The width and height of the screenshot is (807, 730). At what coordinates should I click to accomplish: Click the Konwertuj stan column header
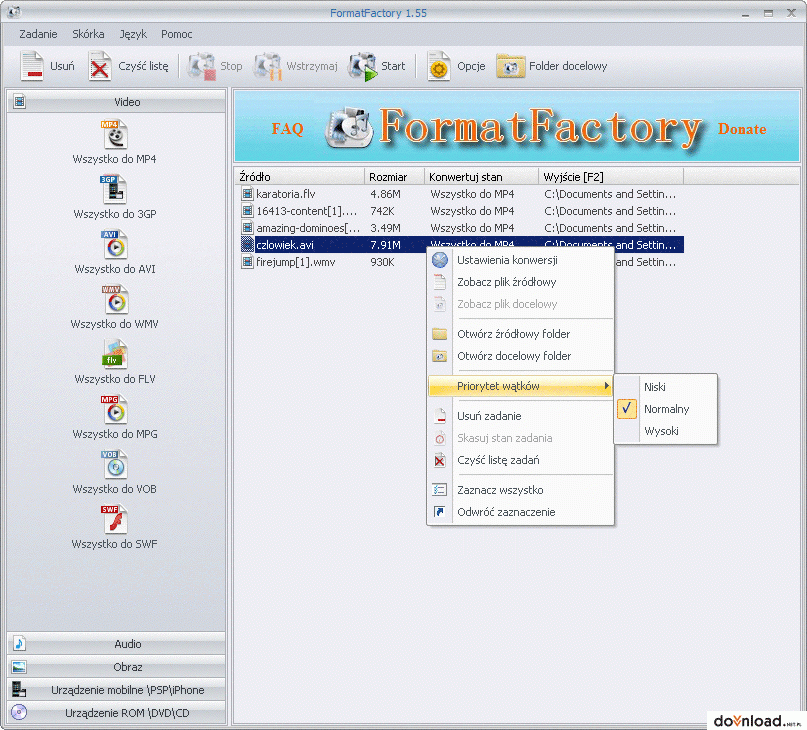click(x=481, y=177)
